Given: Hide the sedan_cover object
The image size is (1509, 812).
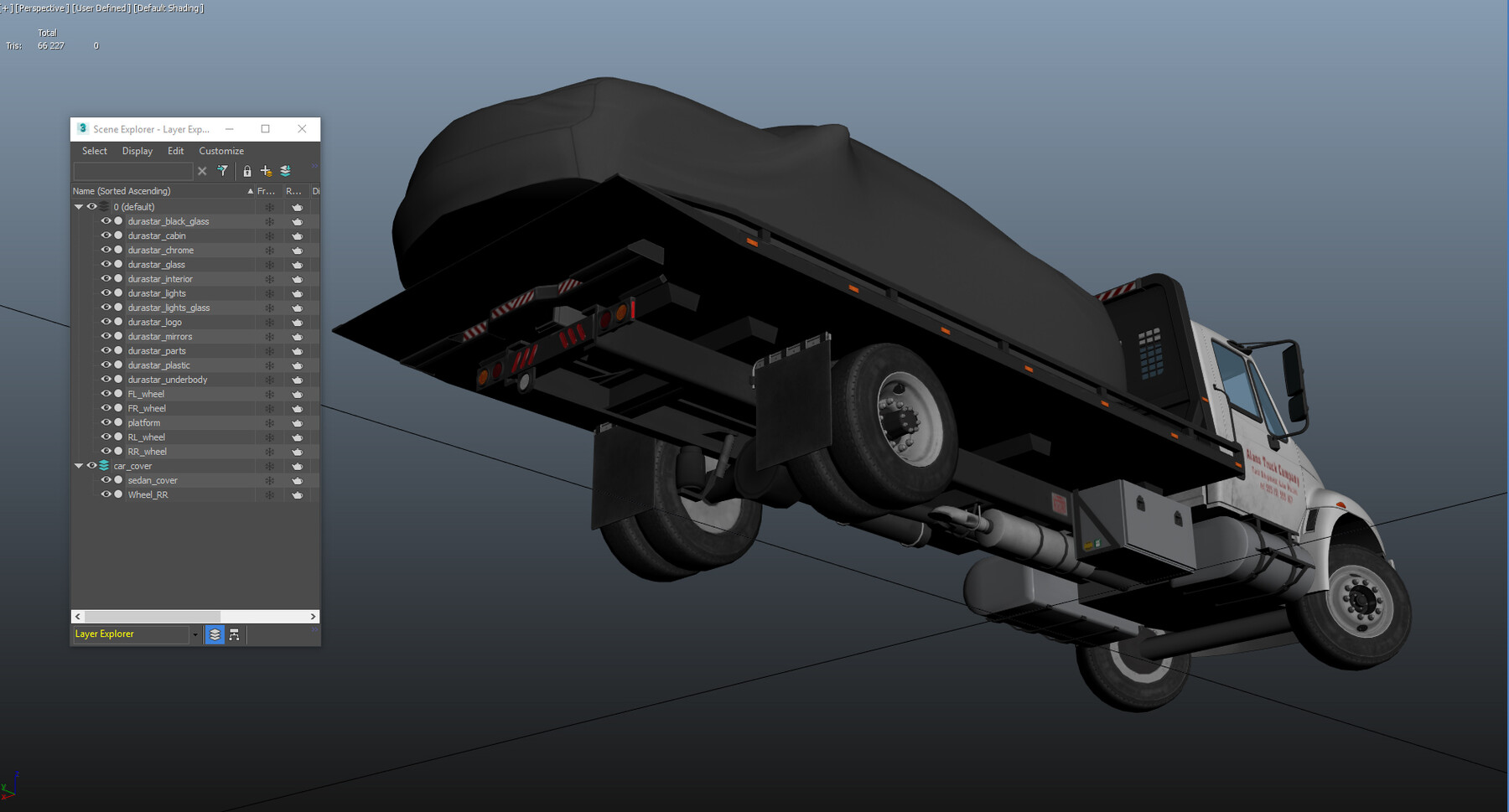Looking at the screenshot, I should [106, 480].
